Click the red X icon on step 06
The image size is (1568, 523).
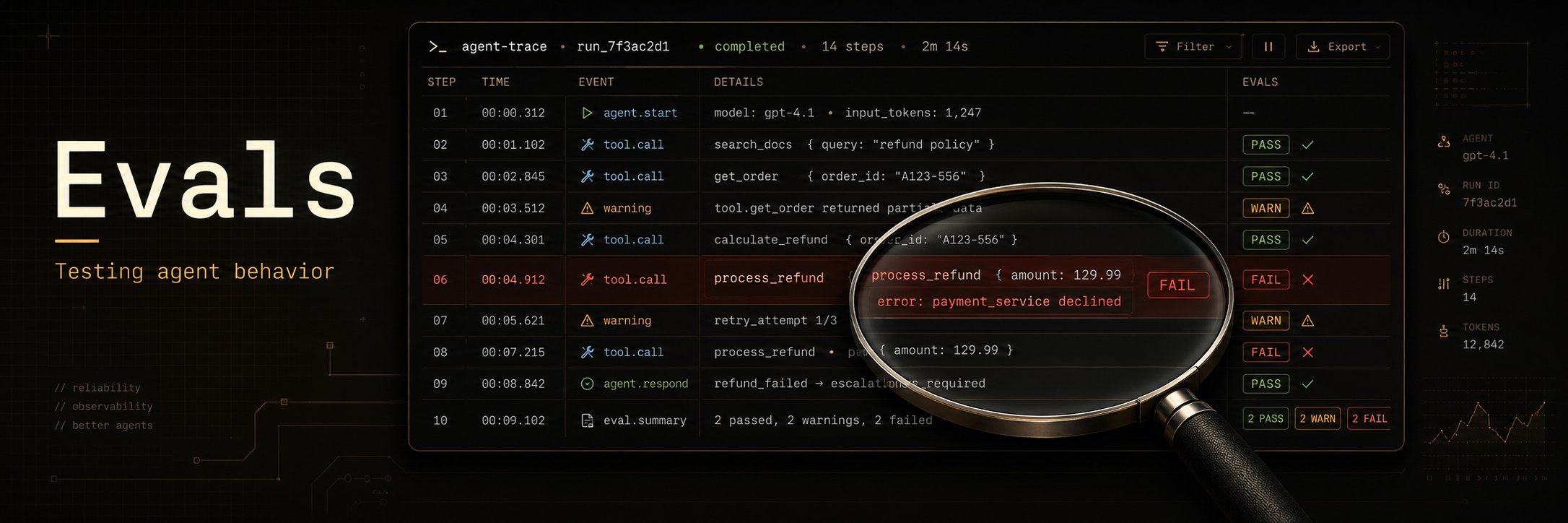click(x=1308, y=280)
